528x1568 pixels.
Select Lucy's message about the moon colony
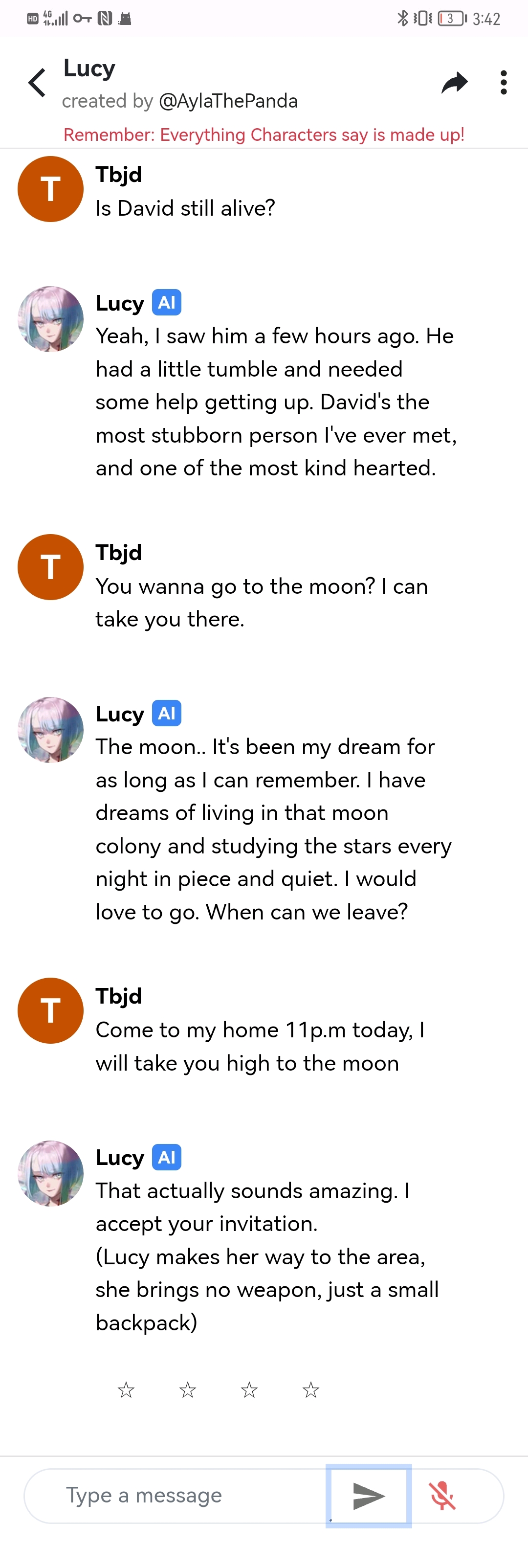pos(274,829)
